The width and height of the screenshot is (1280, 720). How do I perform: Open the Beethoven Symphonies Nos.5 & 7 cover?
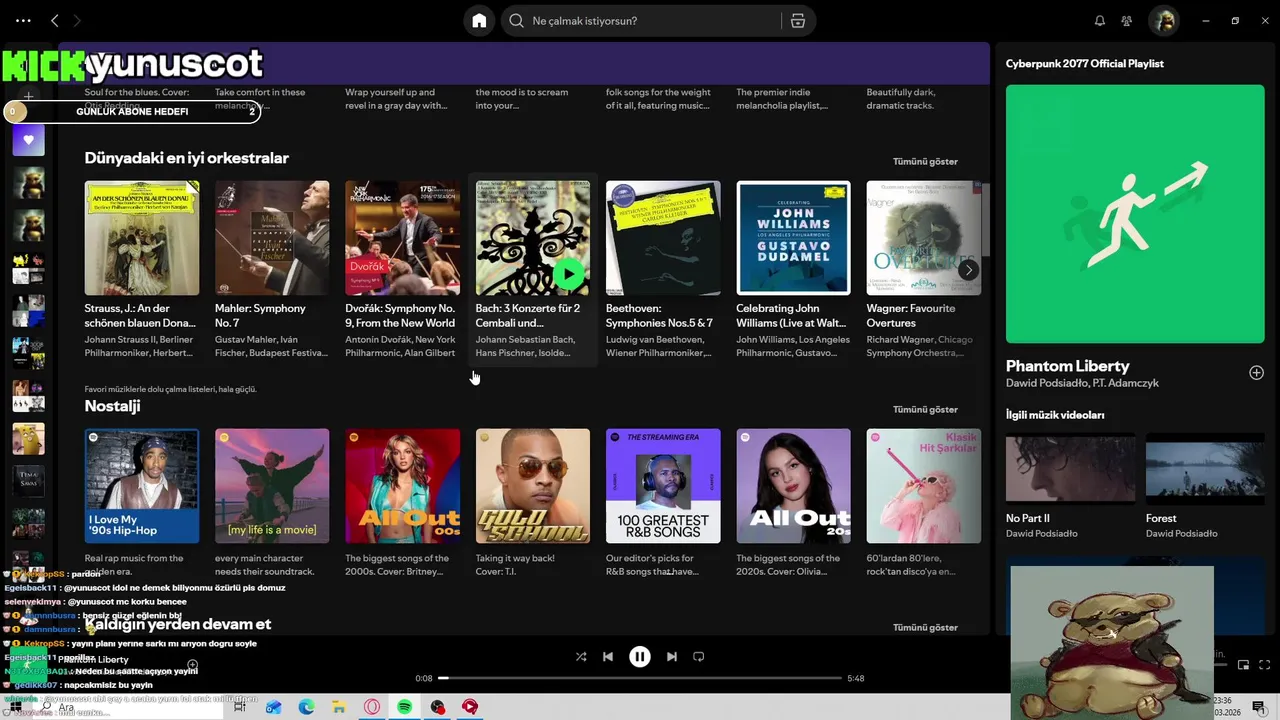pos(663,238)
